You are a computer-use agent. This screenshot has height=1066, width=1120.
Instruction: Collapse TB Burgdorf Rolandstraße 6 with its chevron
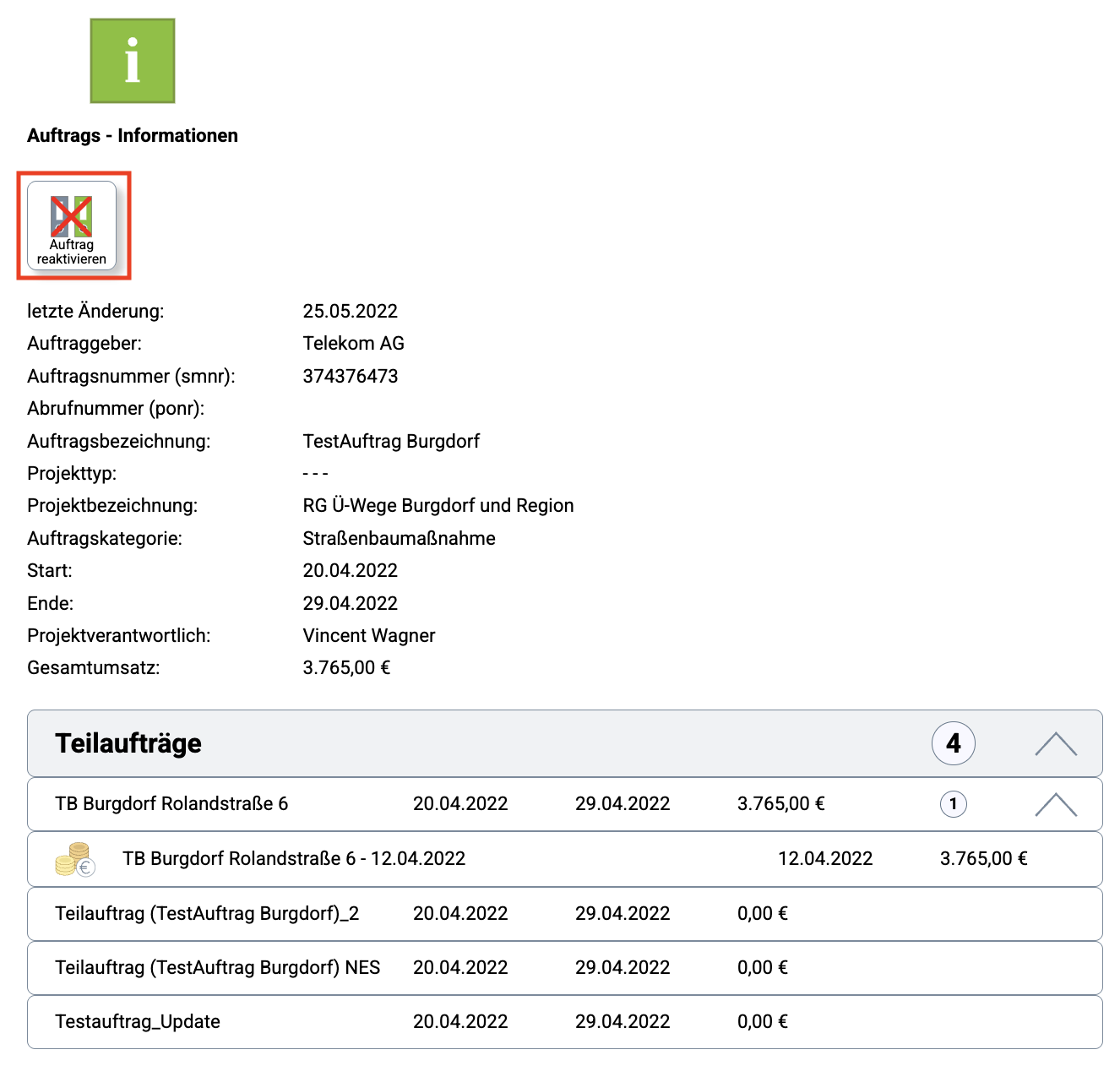click(1055, 804)
